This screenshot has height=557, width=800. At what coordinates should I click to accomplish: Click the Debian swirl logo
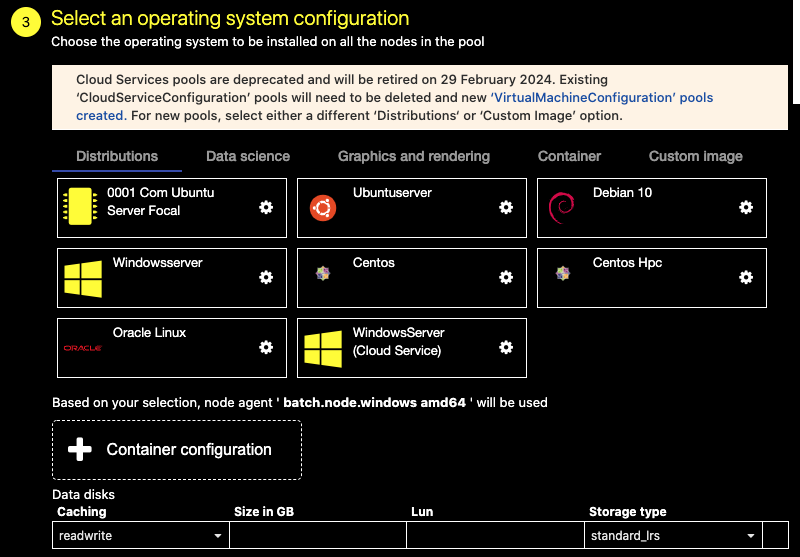point(561,208)
